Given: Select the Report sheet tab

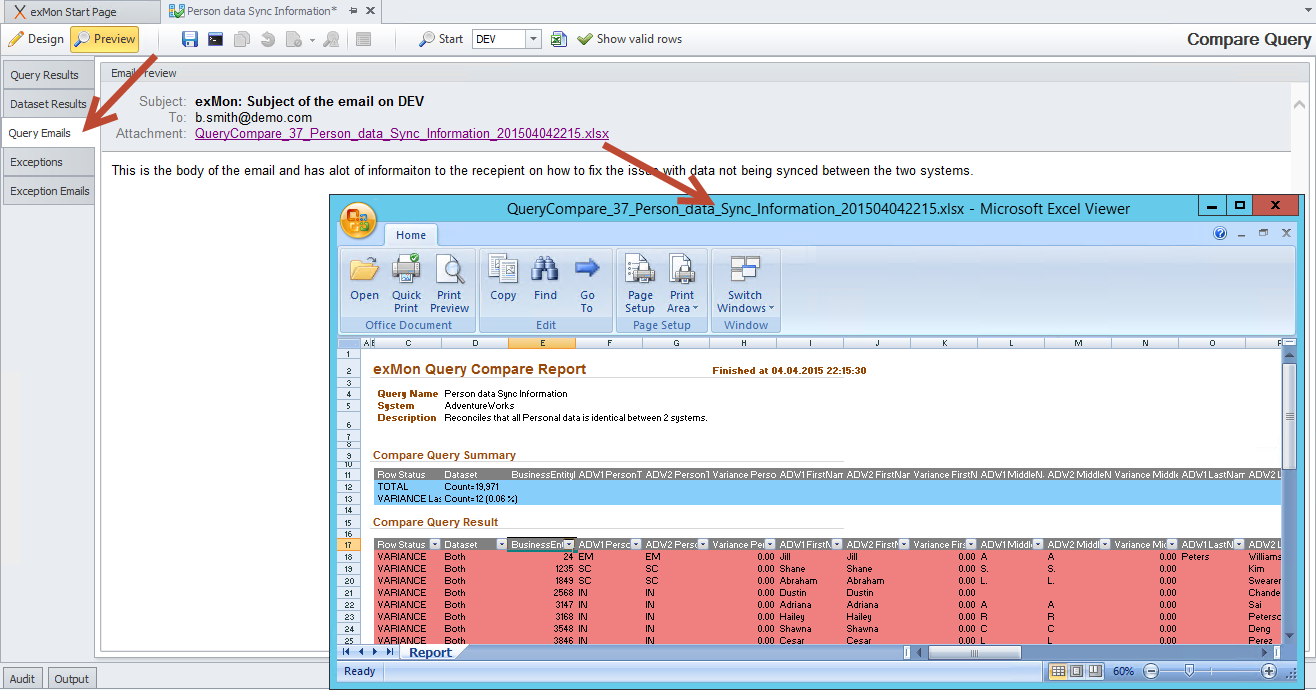Looking at the screenshot, I should click(x=430, y=652).
